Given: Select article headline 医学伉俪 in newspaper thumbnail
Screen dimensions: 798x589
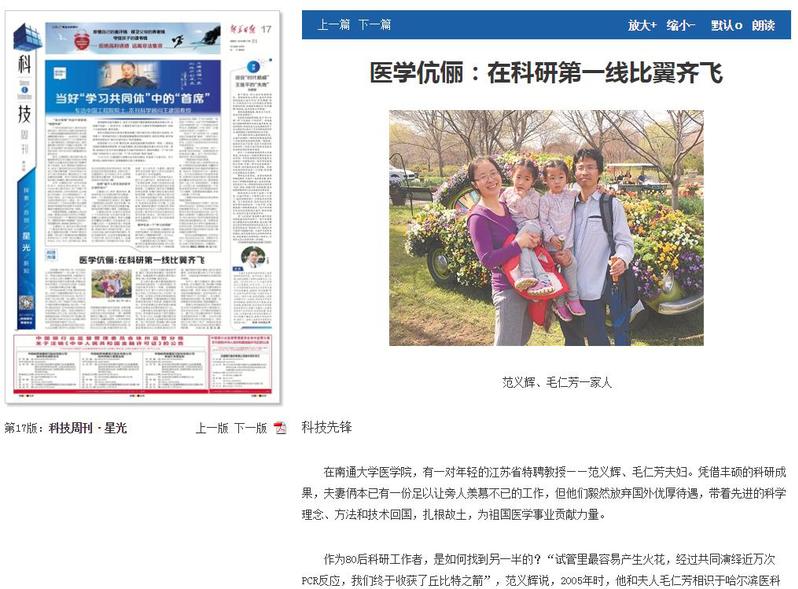Looking at the screenshot, I should pos(141,260).
